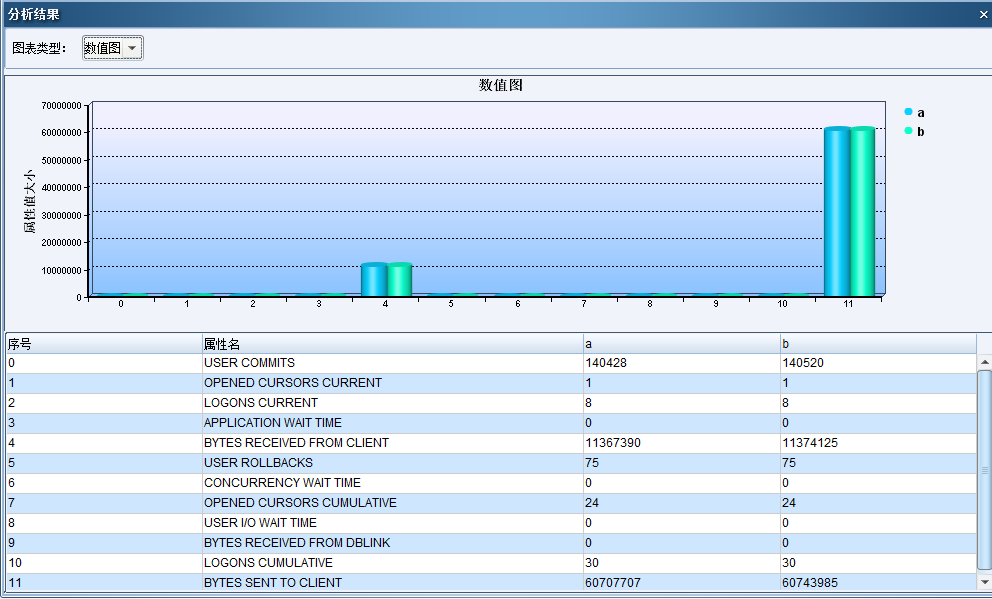Open the 图表类型 chart type dropdown
This screenshot has height=599, width=992.
[113, 48]
